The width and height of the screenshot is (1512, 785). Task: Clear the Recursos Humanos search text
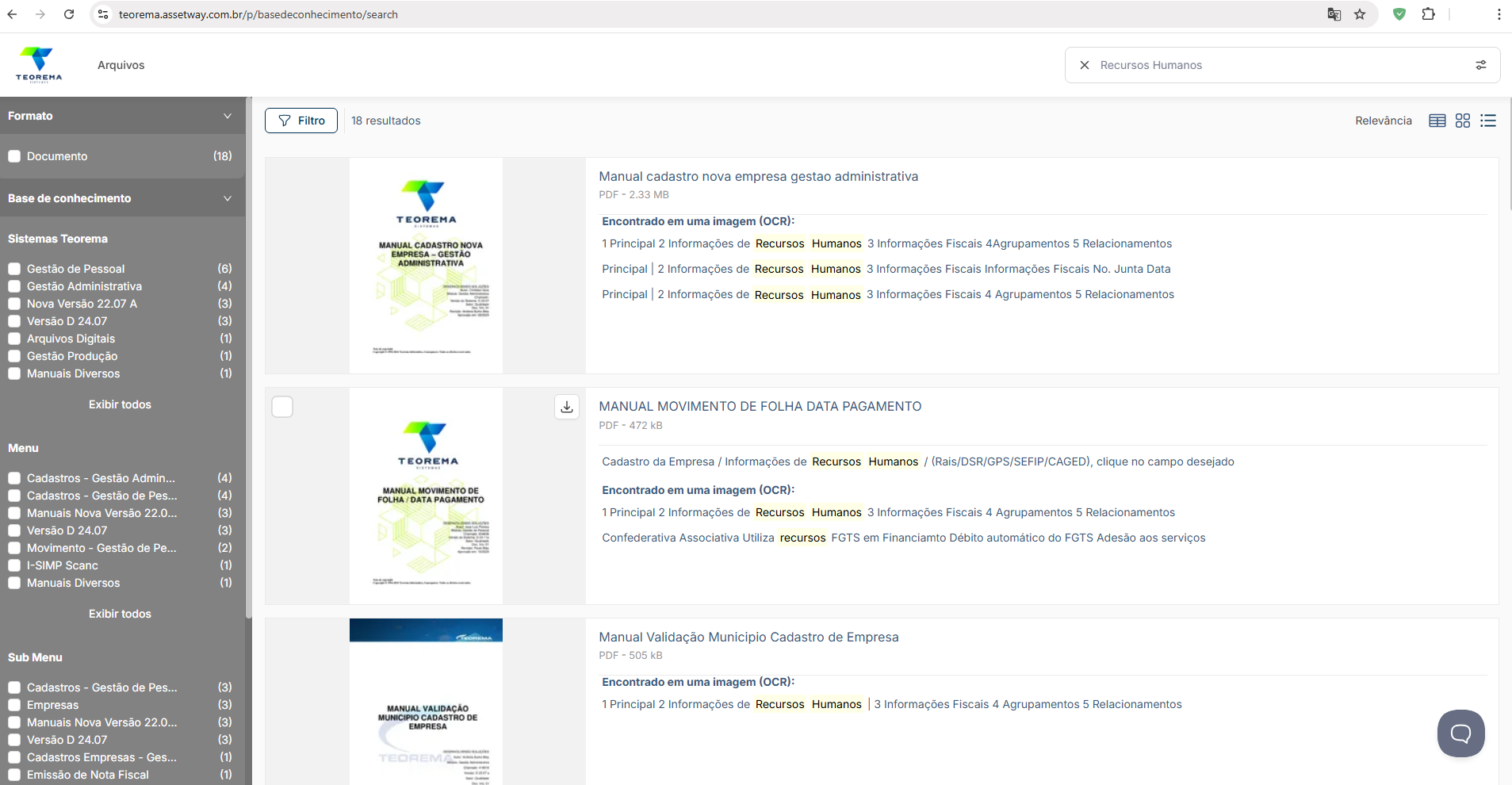click(x=1085, y=65)
